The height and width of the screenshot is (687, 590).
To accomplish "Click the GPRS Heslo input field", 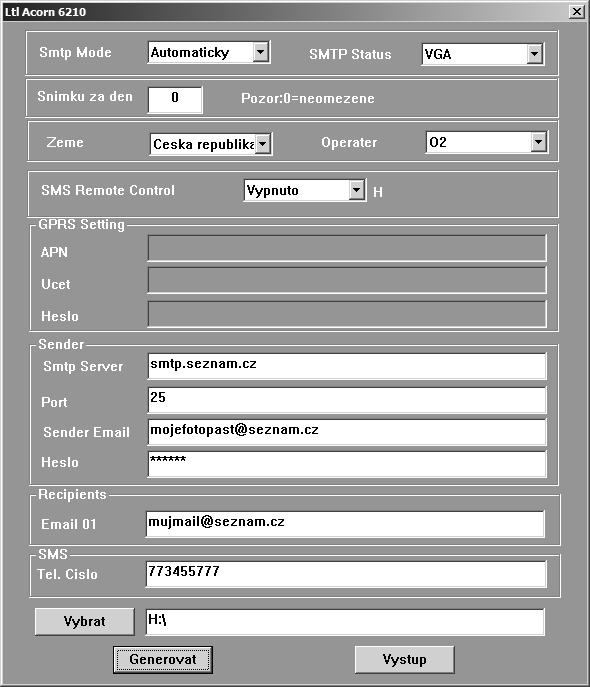I will pyautogui.click(x=347, y=314).
